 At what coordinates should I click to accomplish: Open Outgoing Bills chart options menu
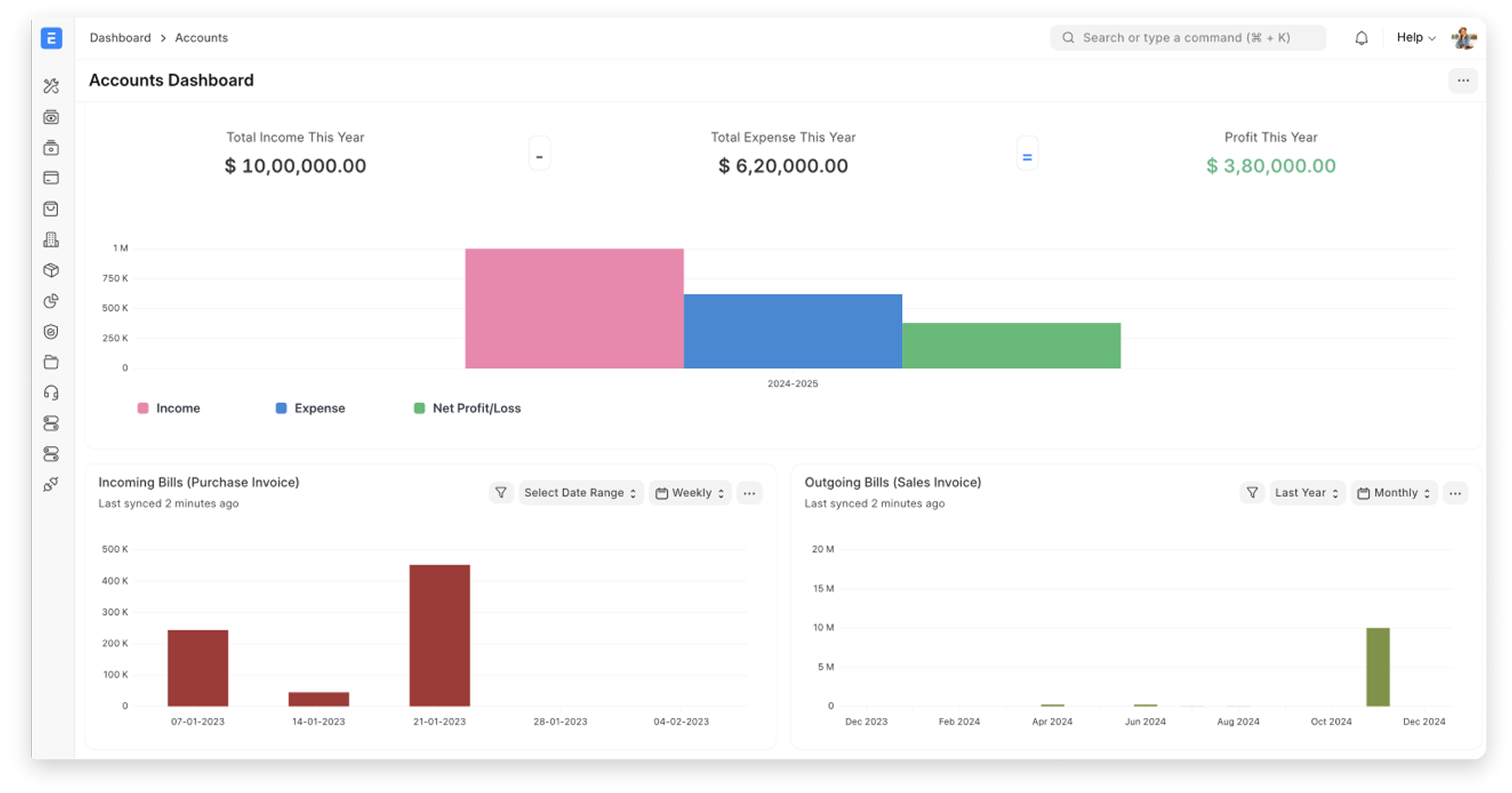tap(1454, 492)
